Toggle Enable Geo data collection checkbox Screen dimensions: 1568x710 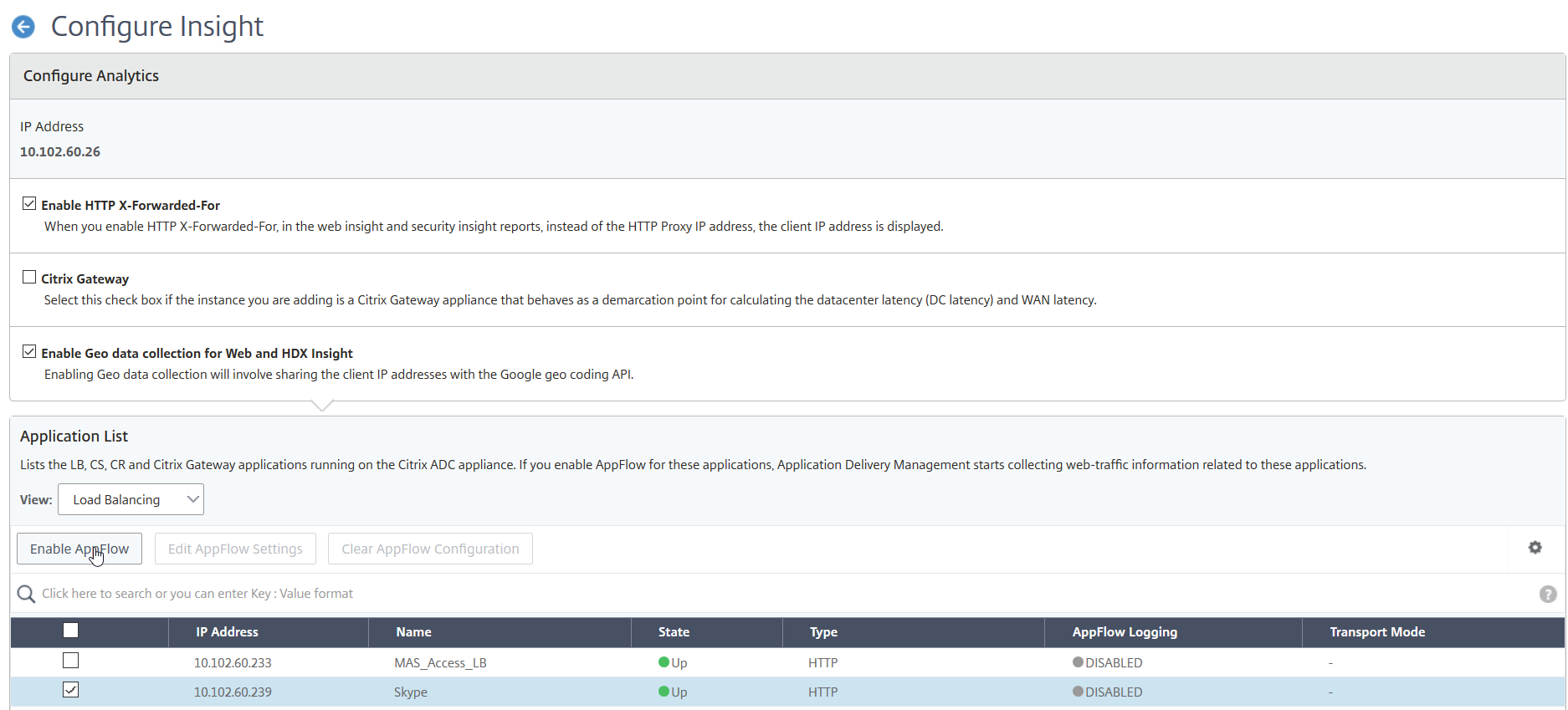(29, 352)
